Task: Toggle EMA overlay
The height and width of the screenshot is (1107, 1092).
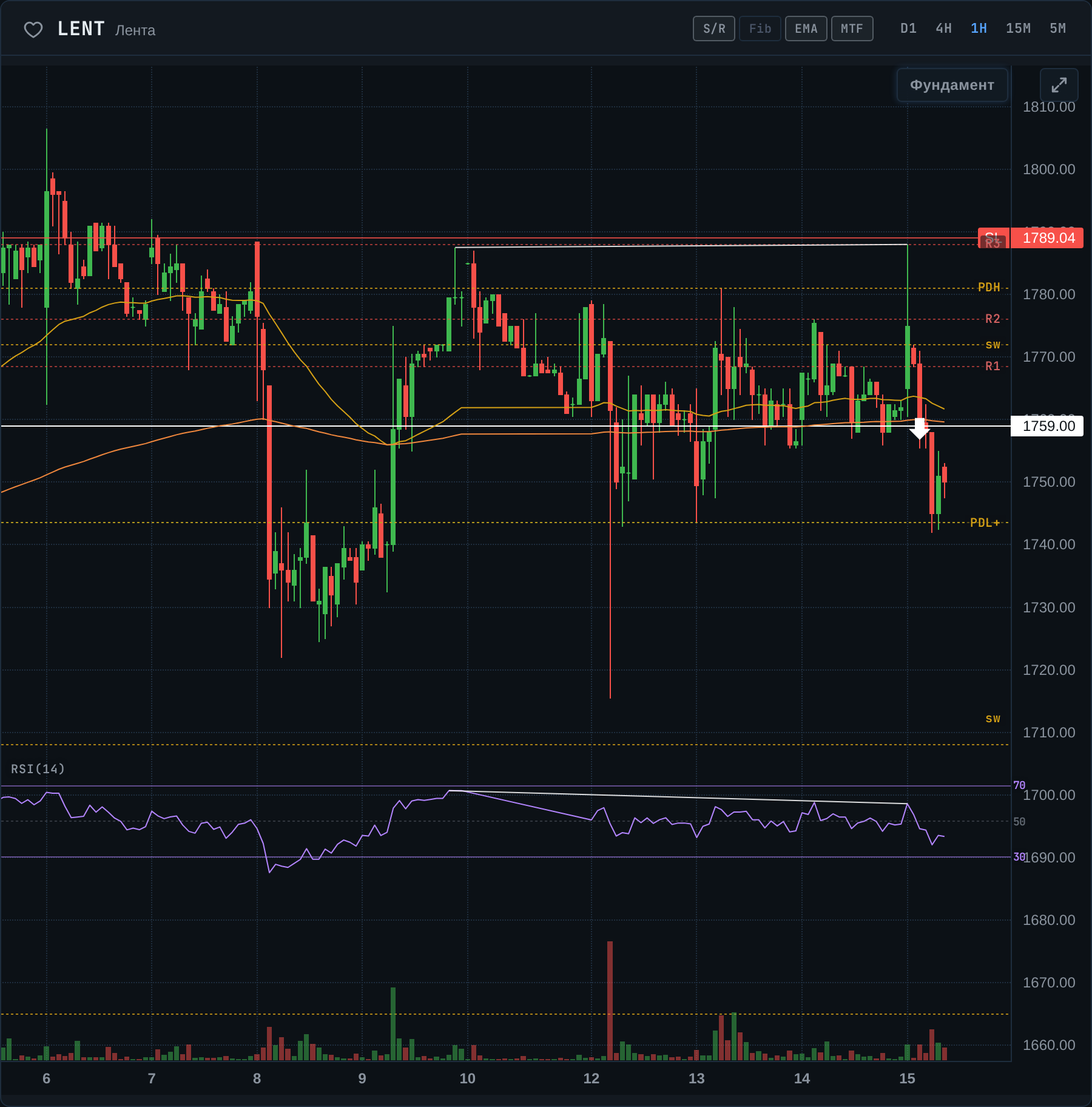Action: pyautogui.click(x=806, y=29)
